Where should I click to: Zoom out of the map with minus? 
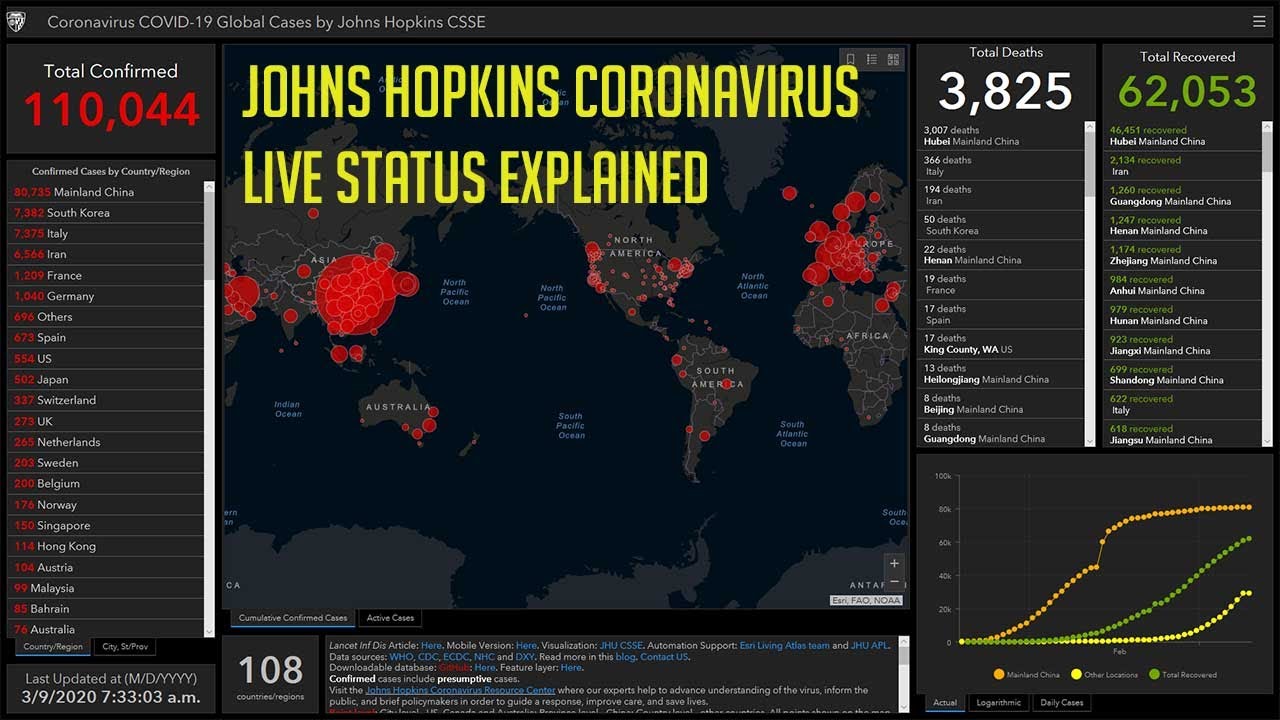point(894,583)
